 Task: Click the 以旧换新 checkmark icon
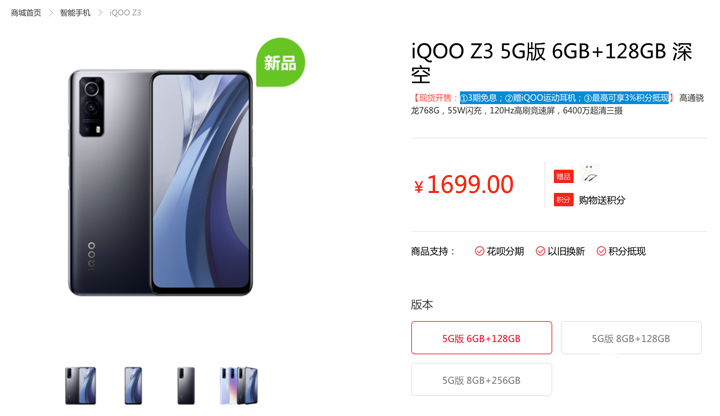pyautogui.click(x=540, y=251)
